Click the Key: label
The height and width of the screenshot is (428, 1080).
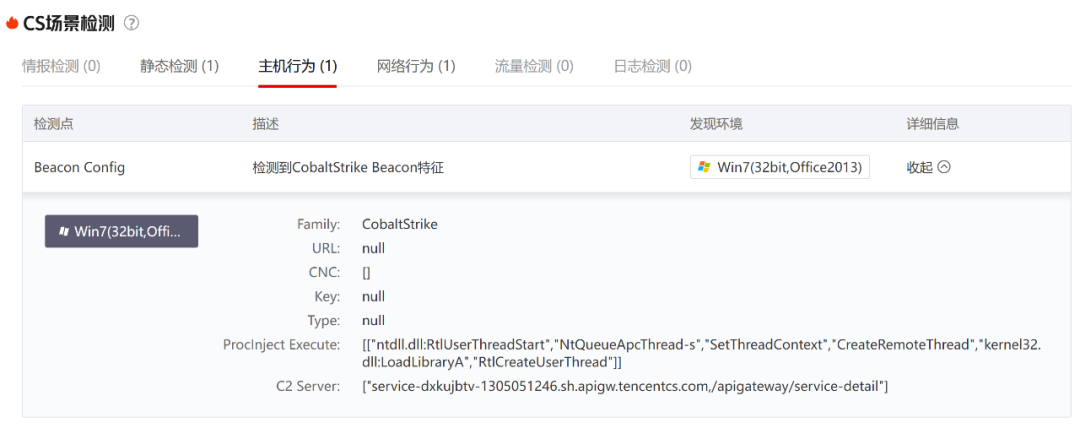coord(328,296)
